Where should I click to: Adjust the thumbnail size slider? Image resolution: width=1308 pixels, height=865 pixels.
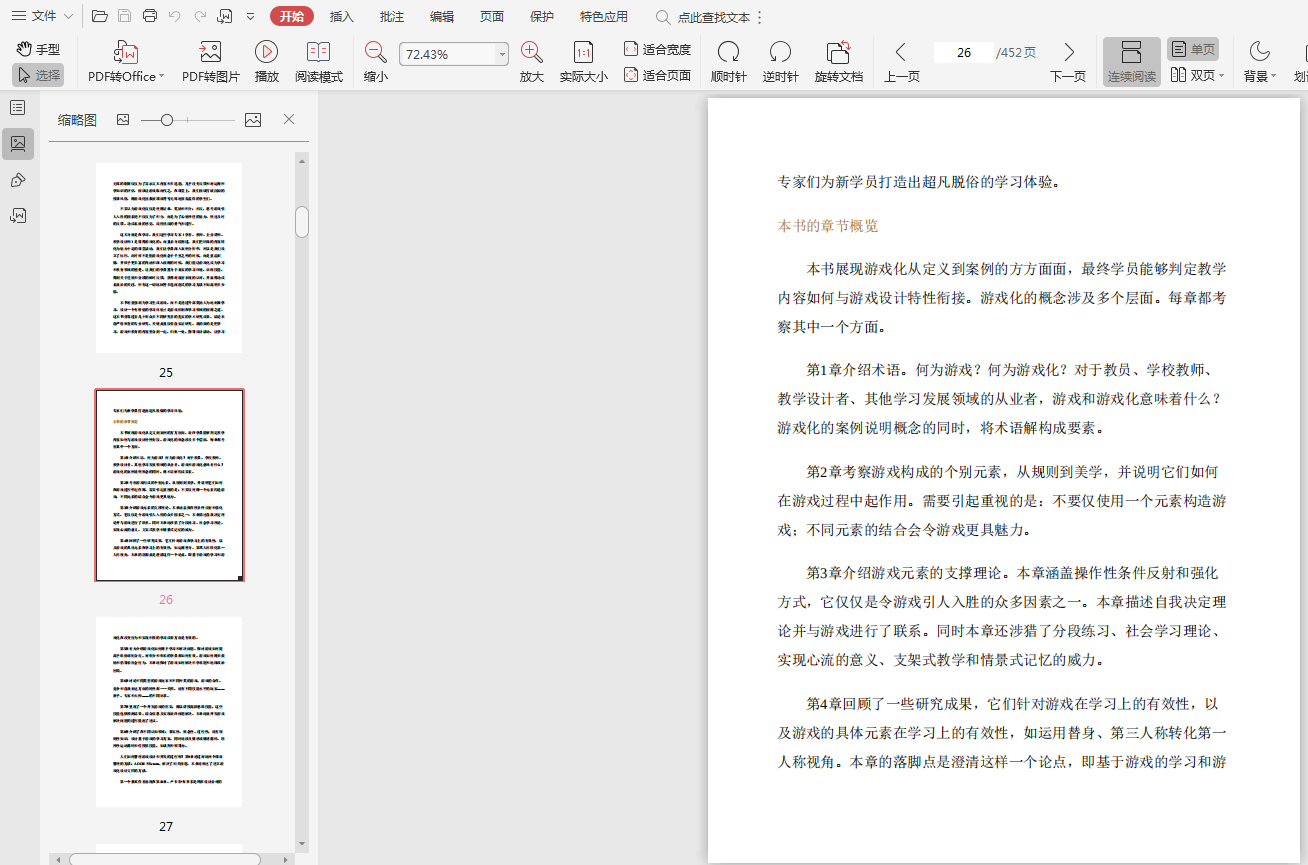pos(167,120)
